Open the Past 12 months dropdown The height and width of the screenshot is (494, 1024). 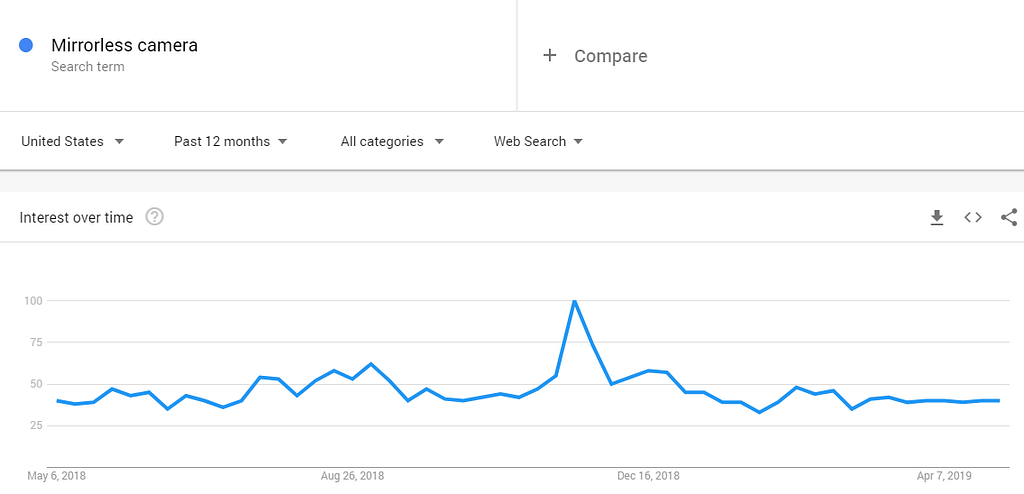[231, 141]
